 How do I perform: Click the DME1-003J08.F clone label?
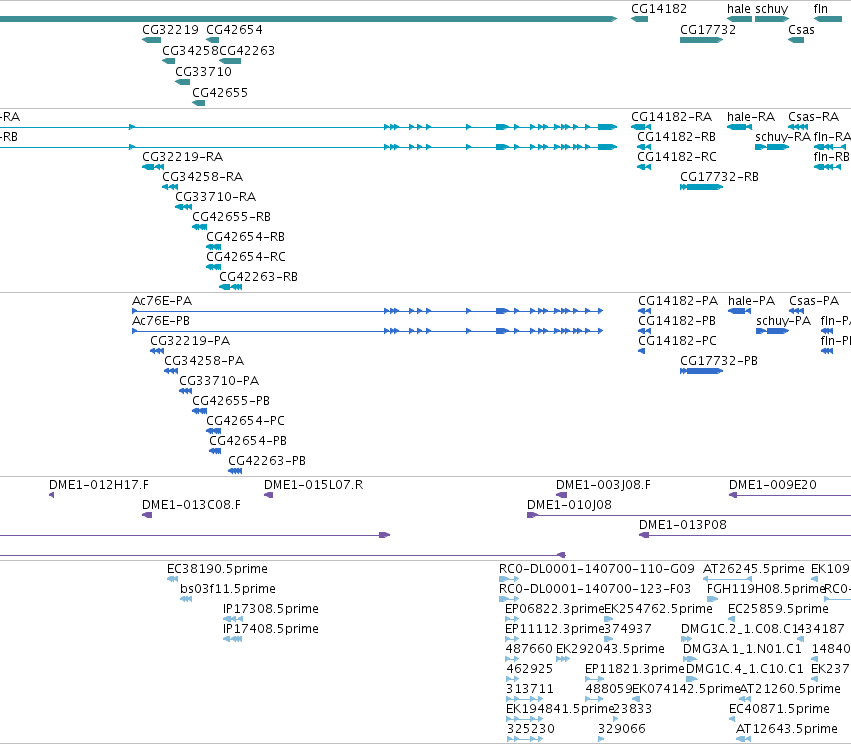[603, 485]
